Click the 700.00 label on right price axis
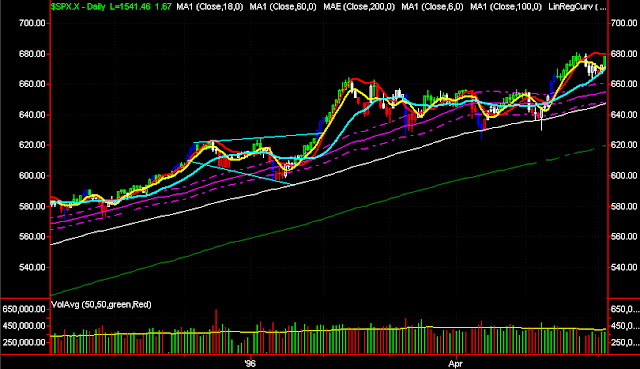 coord(624,23)
